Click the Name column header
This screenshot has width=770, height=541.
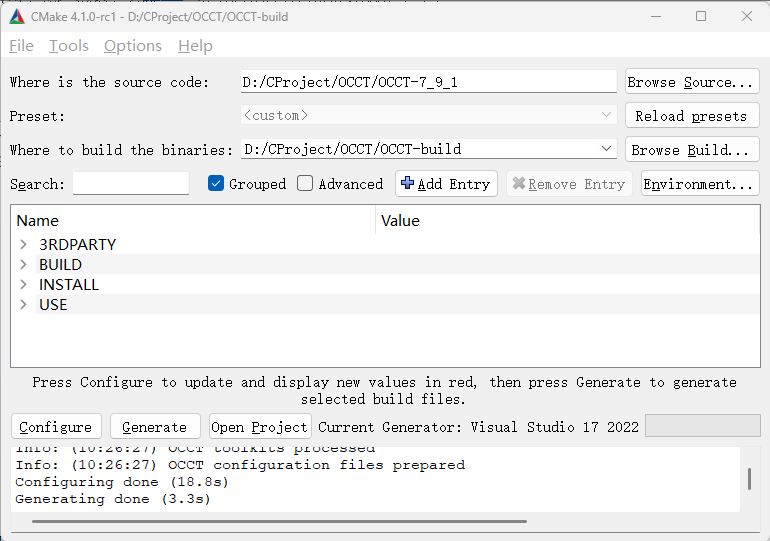[193, 220]
